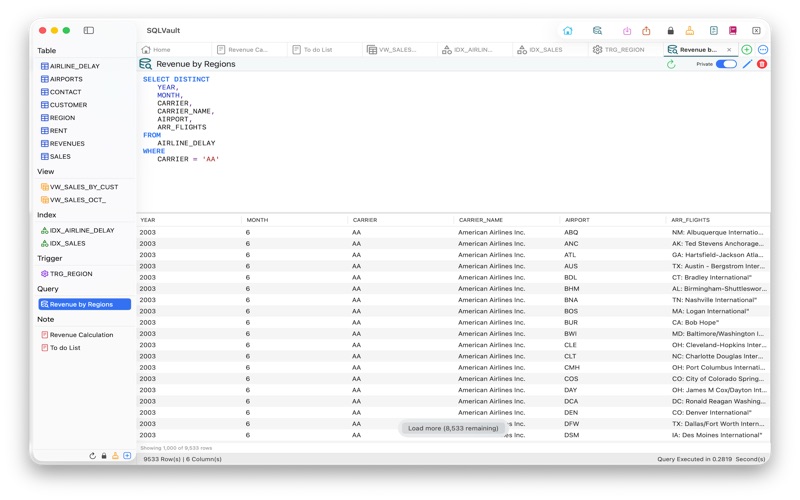Click Load more (8,533 remaining) button
This screenshot has height=500, width=800.
453,428
